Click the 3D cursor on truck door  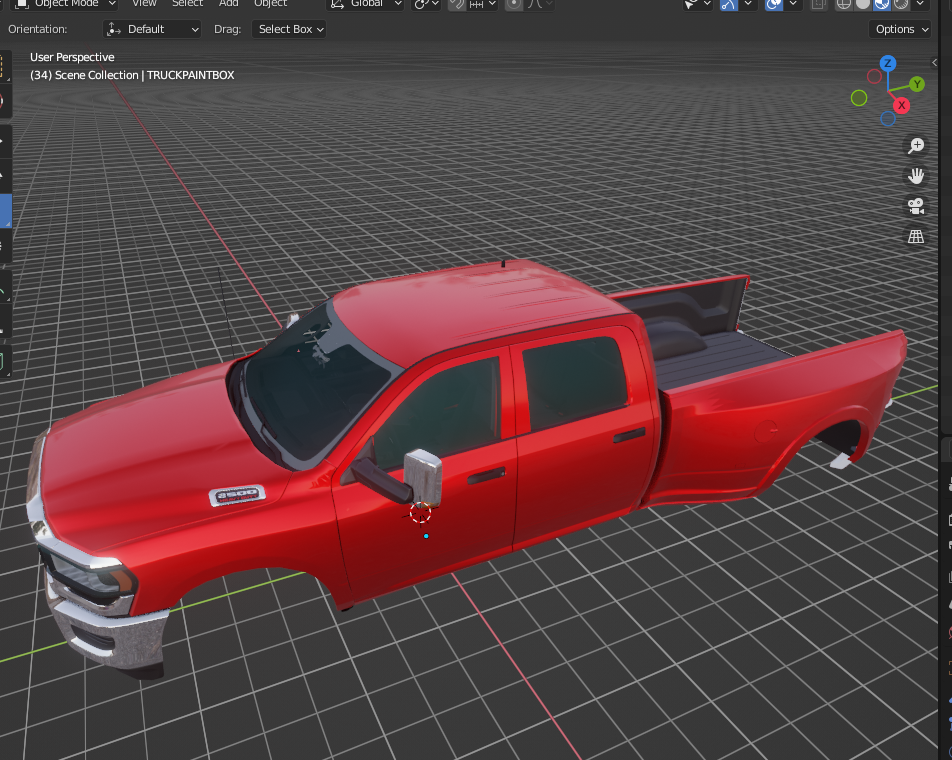pos(420,513)
